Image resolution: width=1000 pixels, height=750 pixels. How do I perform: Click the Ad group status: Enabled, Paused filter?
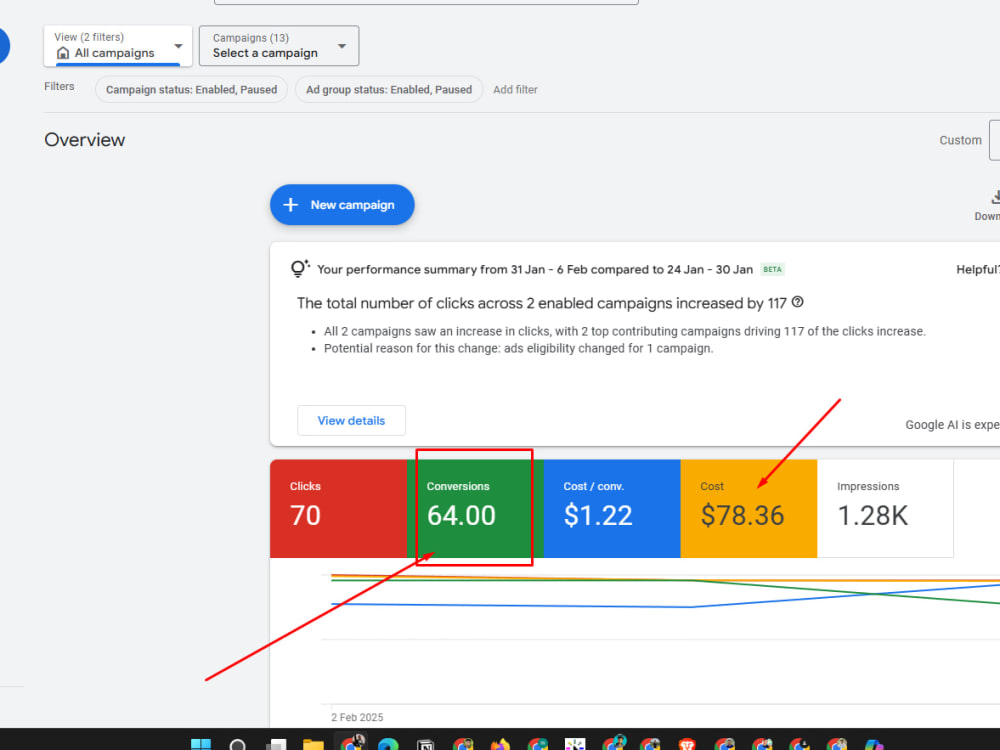[x=389, y=89]
